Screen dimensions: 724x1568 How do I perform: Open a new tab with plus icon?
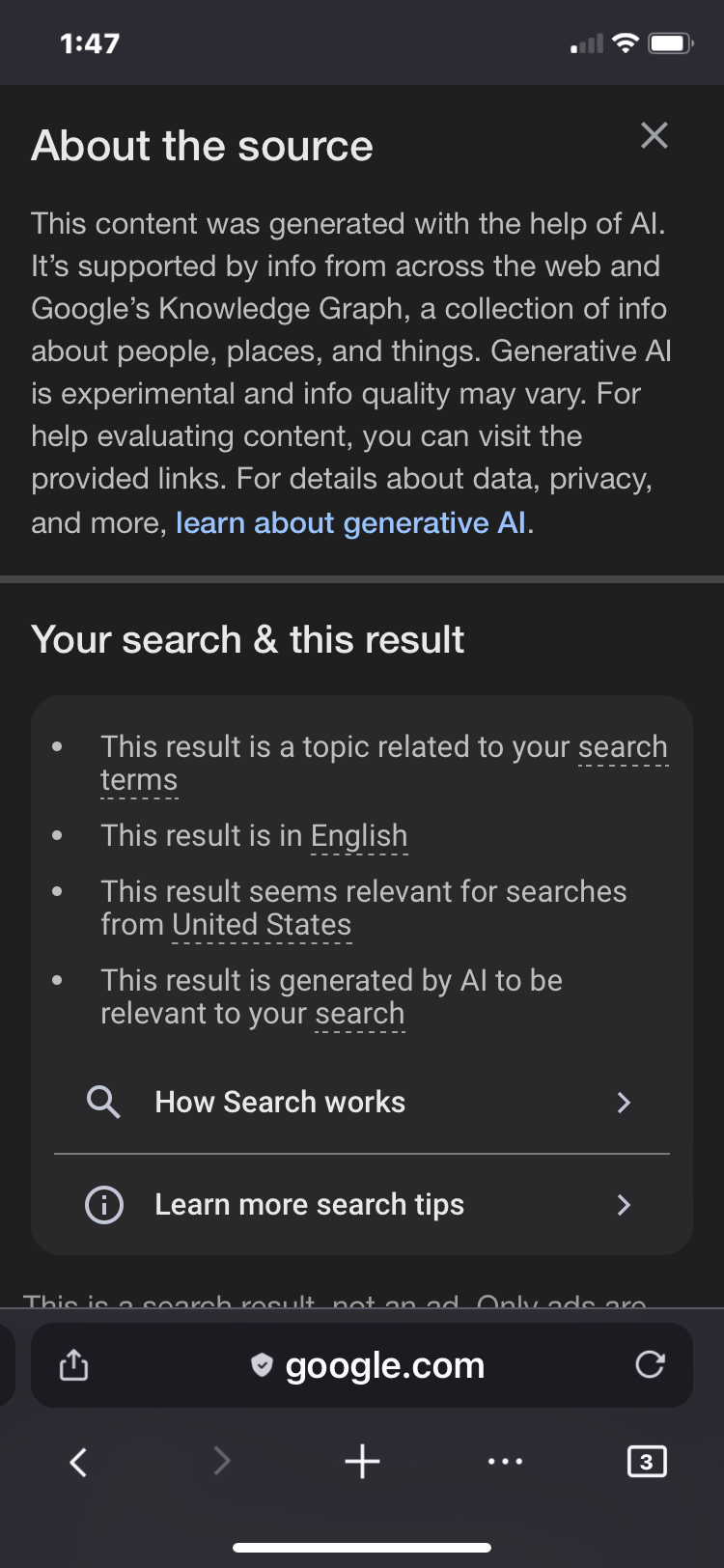pos(362,1462)
